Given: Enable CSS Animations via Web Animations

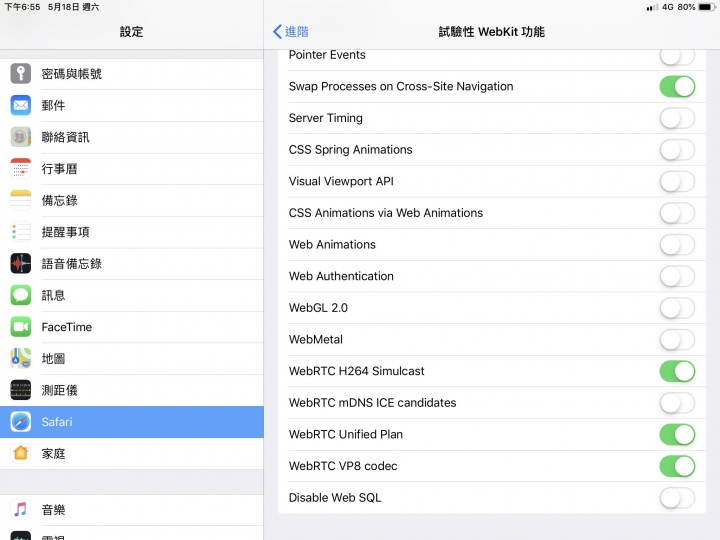Looking at the screenshot, I should pos(677,213).
